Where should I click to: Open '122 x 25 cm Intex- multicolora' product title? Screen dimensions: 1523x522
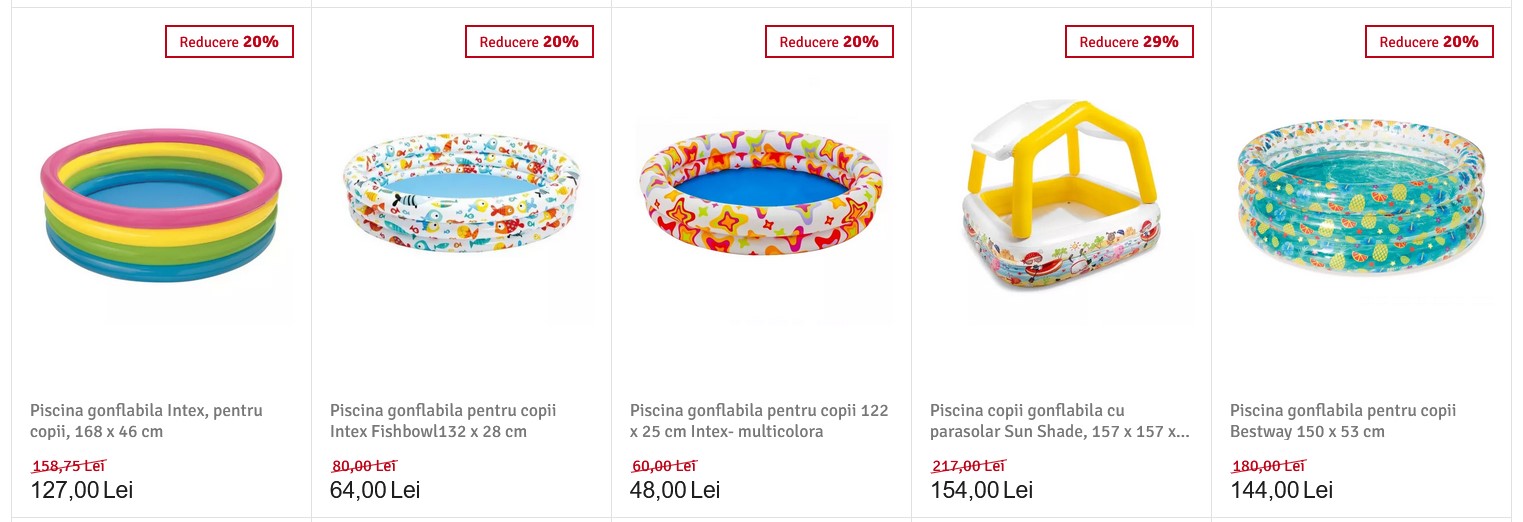[759, 421]
